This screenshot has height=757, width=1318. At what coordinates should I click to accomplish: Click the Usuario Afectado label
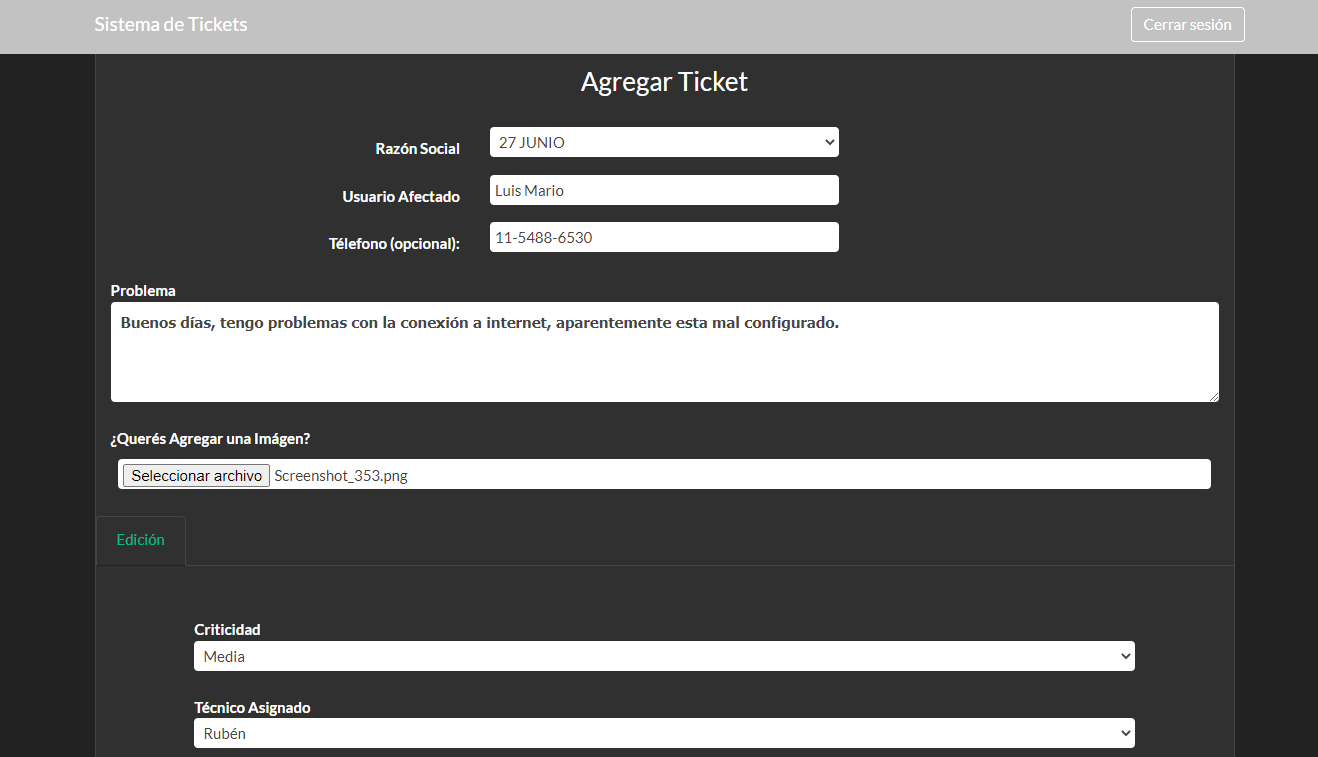401,197
